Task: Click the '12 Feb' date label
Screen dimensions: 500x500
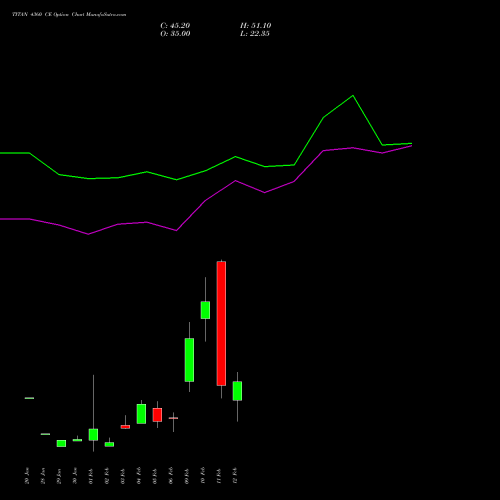Action: point(235,476)
